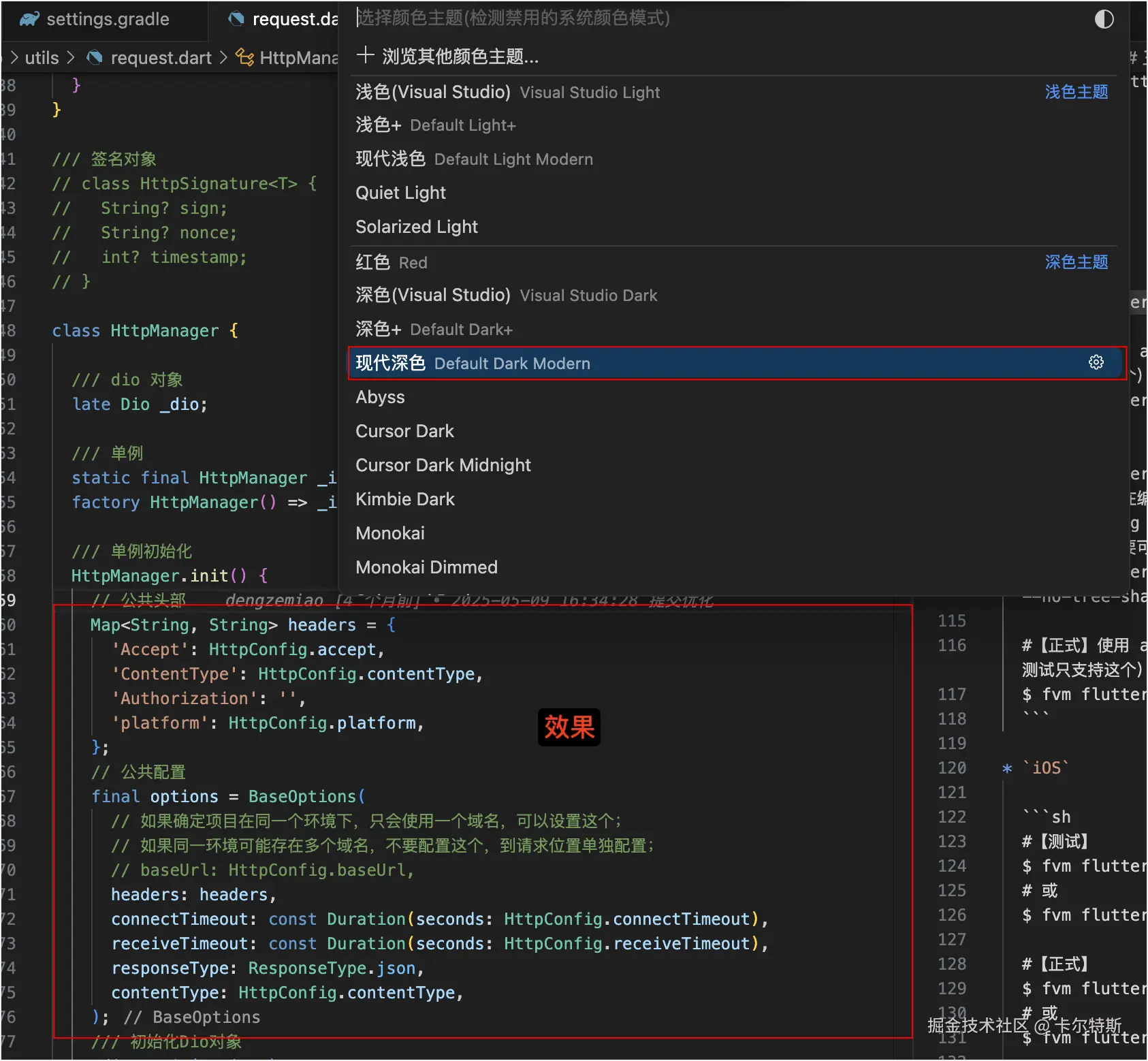Click the '// String? nonce;' comment line
Image resolution: width=1148 pixels, height=1061 pixels.
coord(145,233)
